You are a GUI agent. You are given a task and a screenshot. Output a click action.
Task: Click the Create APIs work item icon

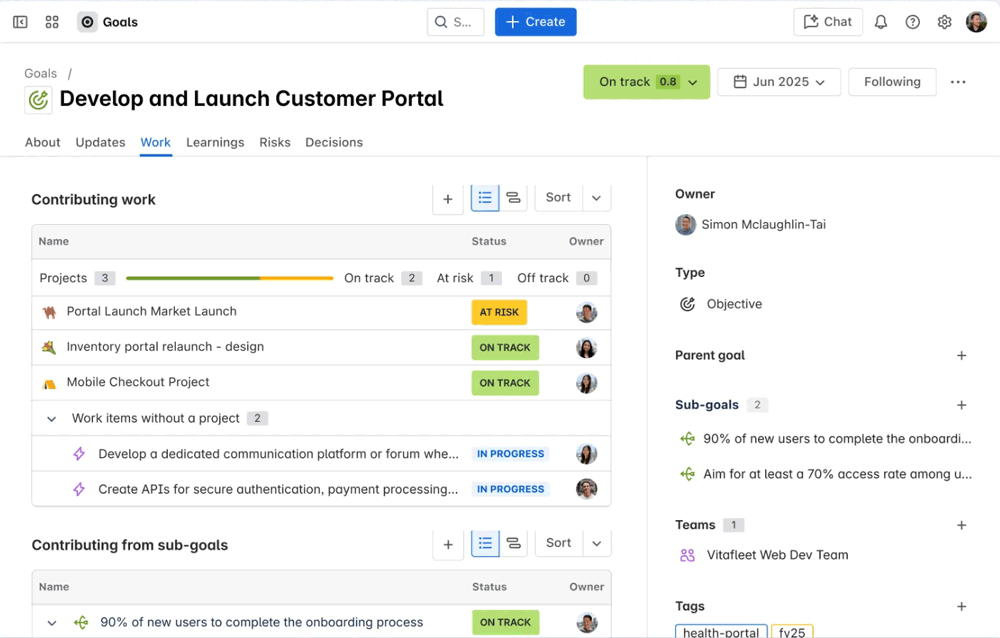coord(79,489)
